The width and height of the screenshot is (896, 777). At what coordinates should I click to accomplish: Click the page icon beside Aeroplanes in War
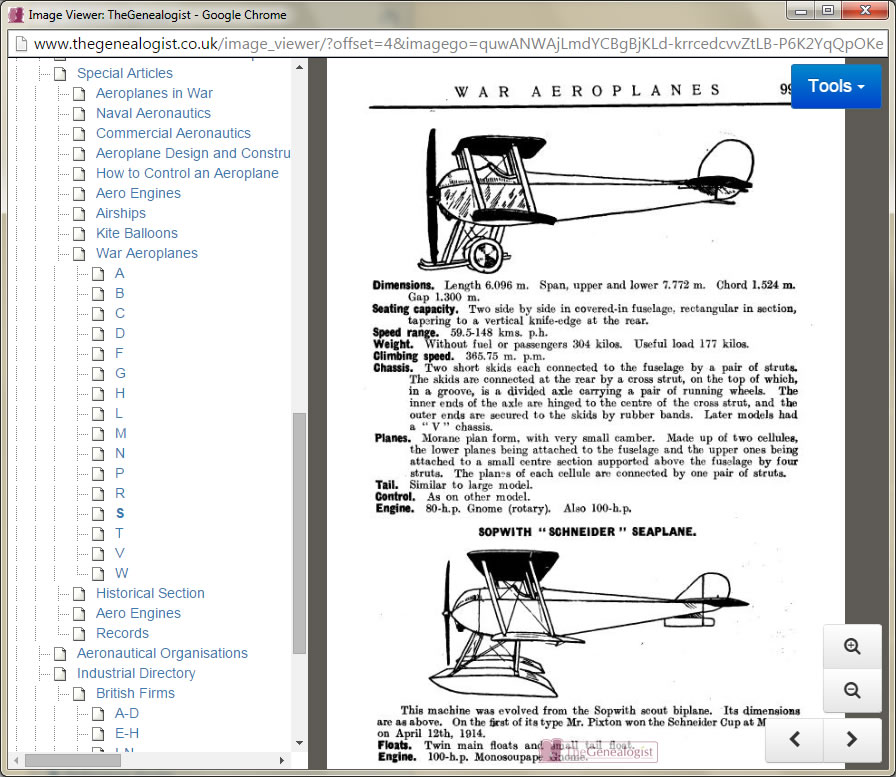click(x=79, y=94)
